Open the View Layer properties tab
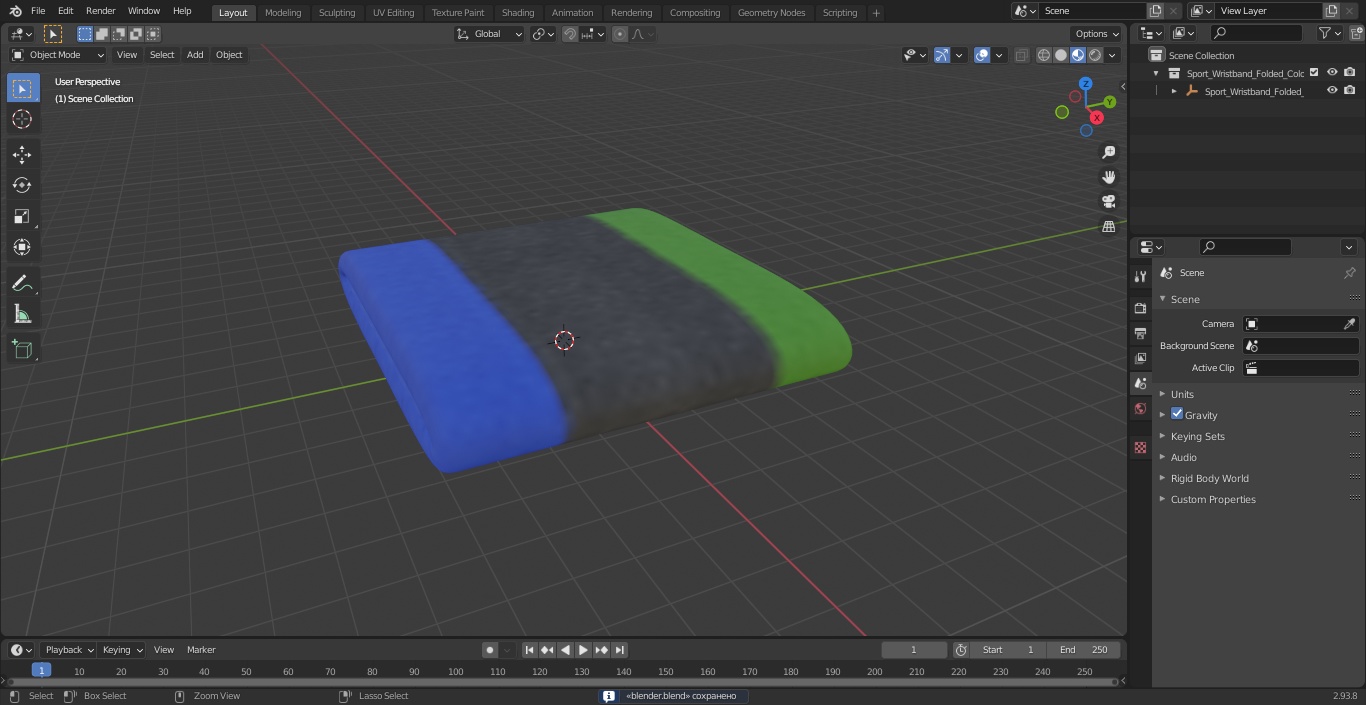The height and width of the screenshot is (705, 1366). (x=1140, y=358)
